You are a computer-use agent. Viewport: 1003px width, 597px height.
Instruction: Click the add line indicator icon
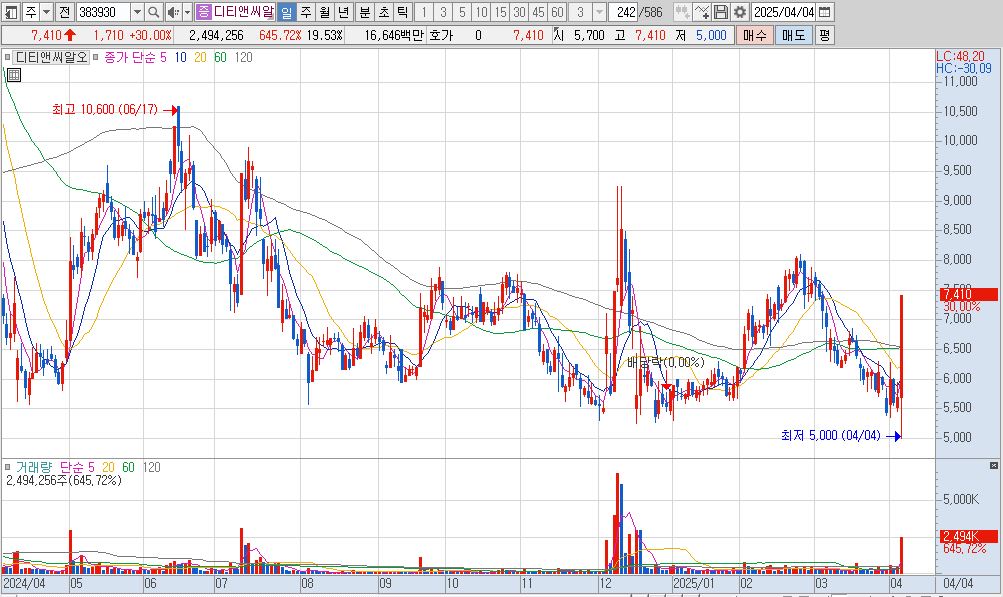coord(701,12)
